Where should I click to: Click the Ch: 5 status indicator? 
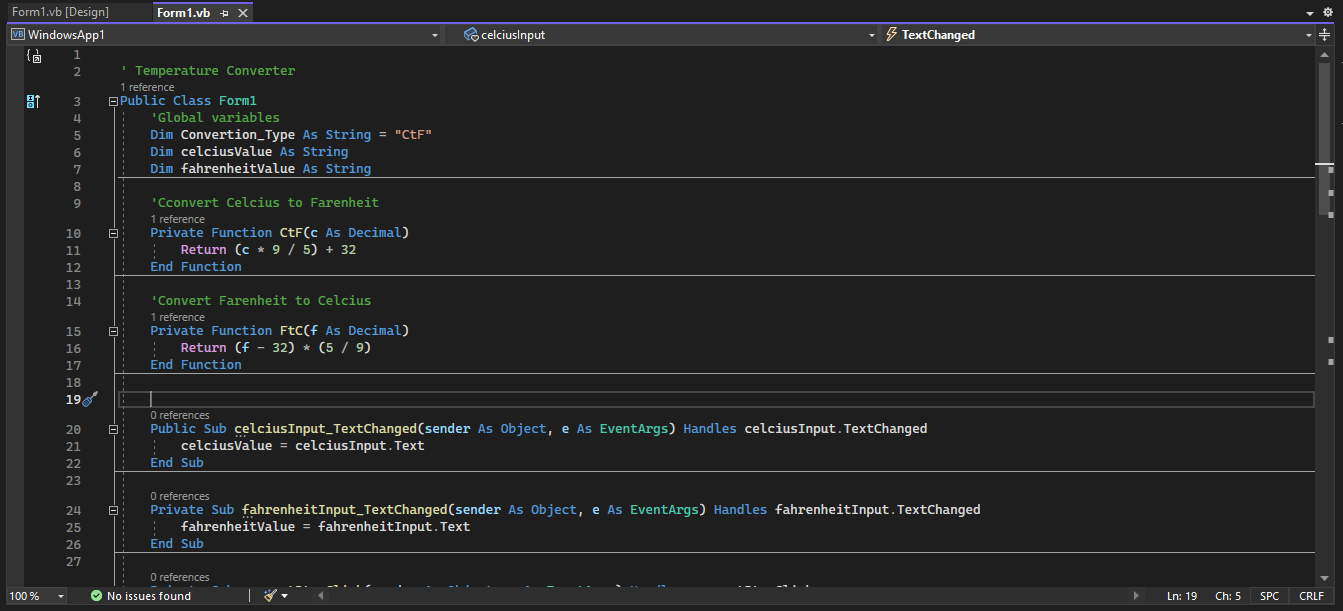tap(1228, 596)
